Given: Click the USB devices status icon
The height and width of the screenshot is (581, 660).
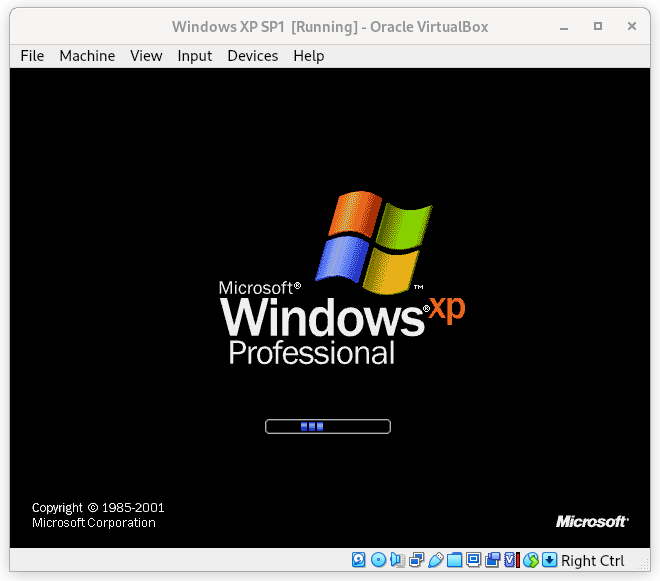Looking at the screenshot, I should 436,560.
